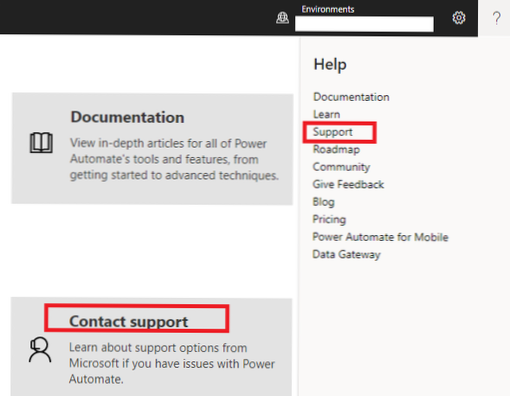Click Give Feedback in Help panel
The image size is (510, 396).
tap(348, 184)
